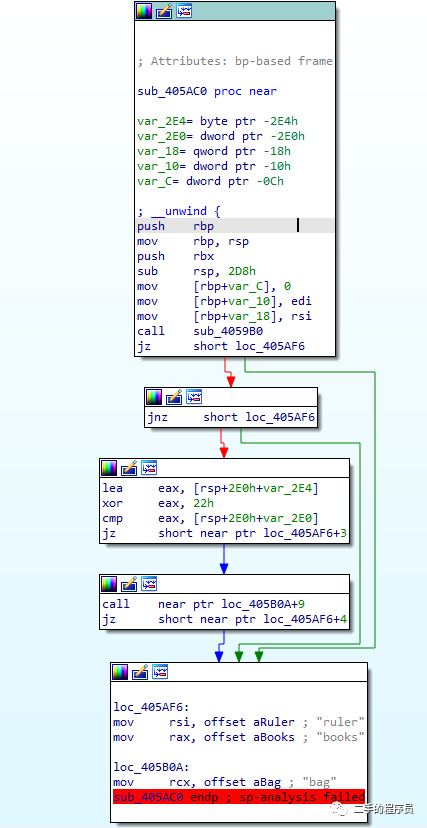Click the "ruler" string comment

pyautogui.click(x=340, y=722)
